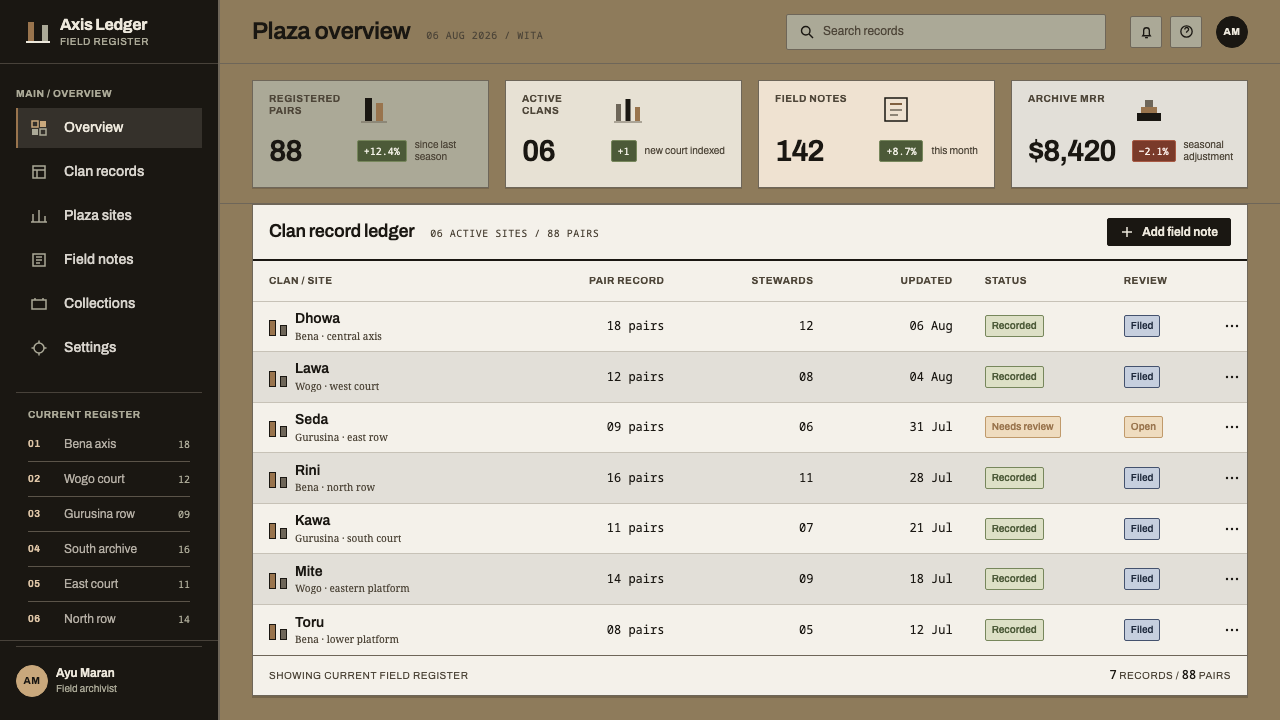Open notifications bell icon
Image resolution: width=1280 pixels, height=720 pixels.
[1146, 32]
